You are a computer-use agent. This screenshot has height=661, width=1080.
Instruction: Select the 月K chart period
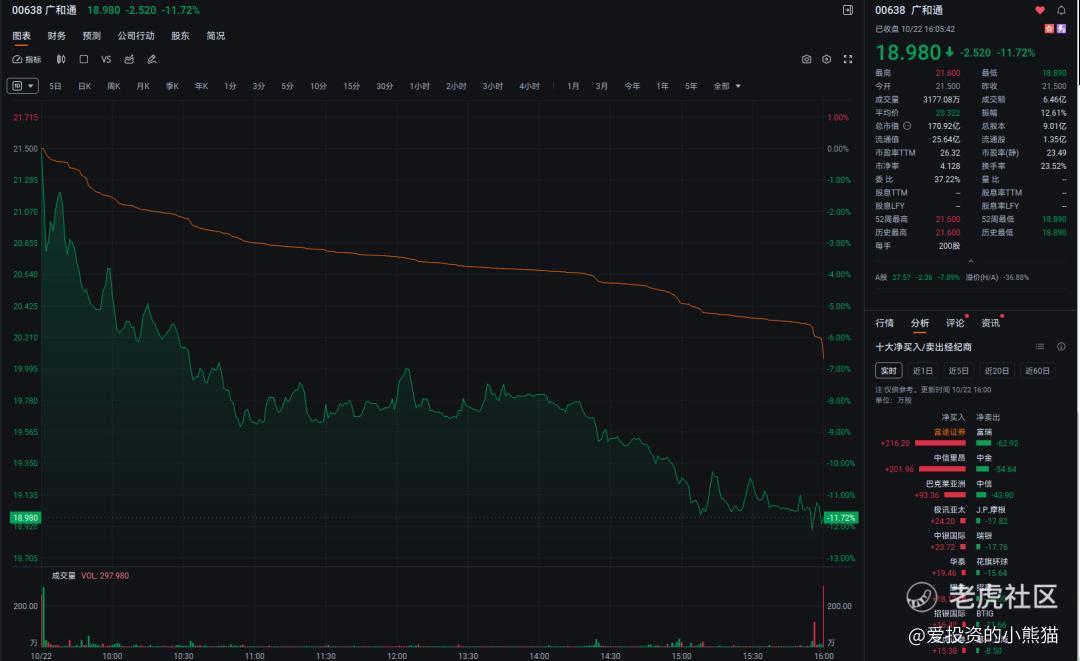point(143,86)
